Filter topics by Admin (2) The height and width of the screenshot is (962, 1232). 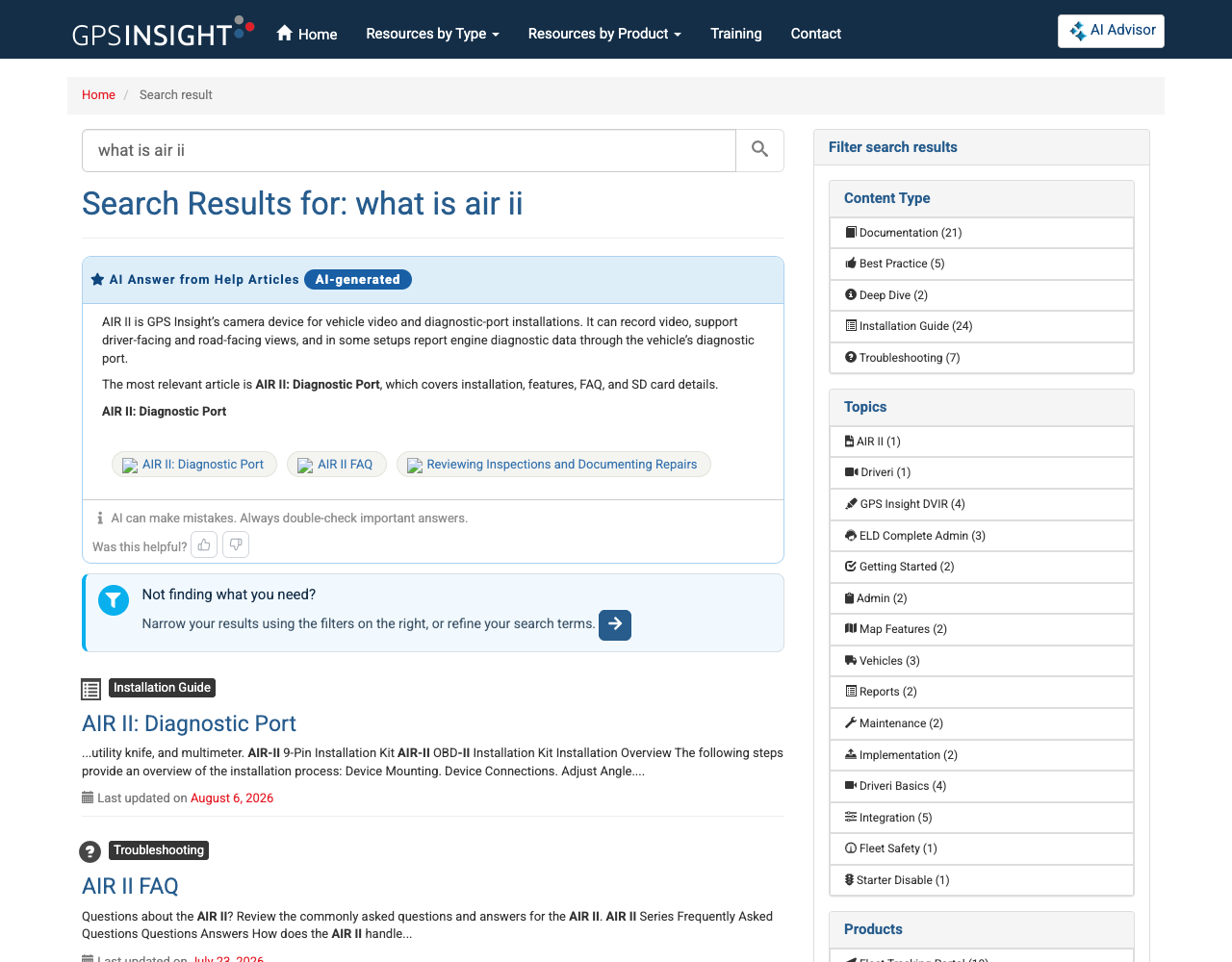[982, 598]
